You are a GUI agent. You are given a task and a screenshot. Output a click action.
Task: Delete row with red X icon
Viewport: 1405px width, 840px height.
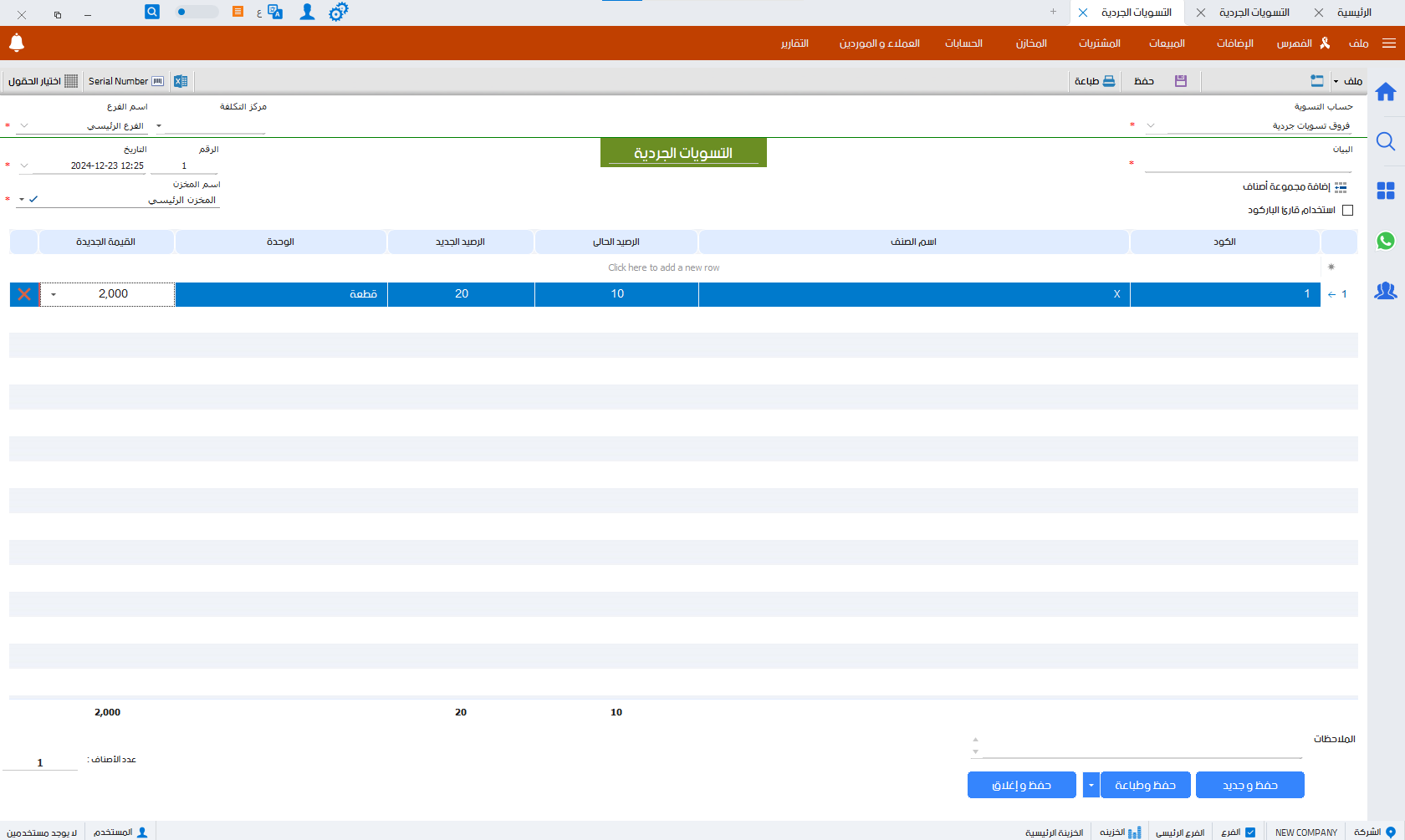pyautogui.click(x=24, y=294)
